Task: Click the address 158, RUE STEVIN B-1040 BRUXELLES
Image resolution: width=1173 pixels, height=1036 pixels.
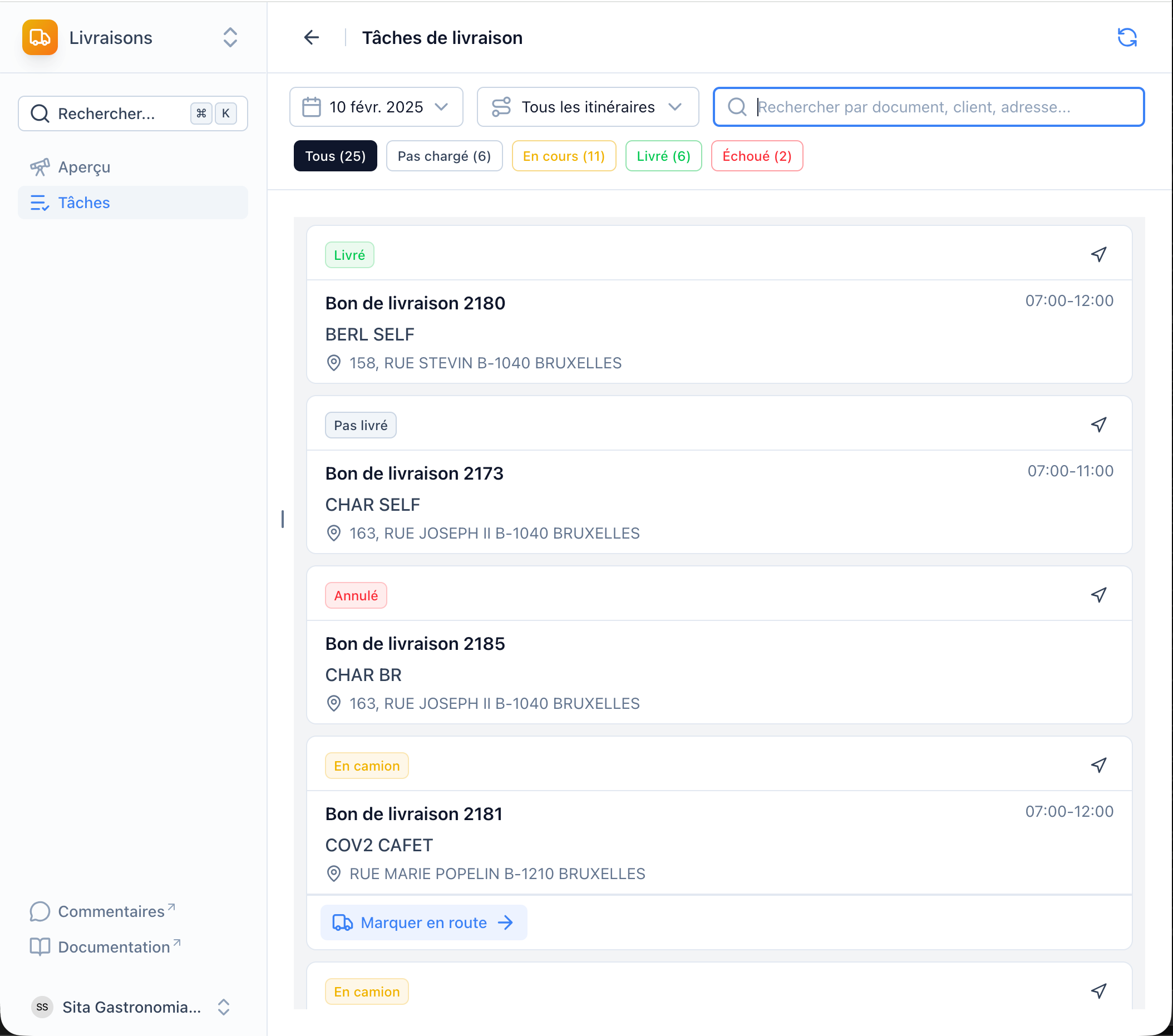Action: click(486, 363)
